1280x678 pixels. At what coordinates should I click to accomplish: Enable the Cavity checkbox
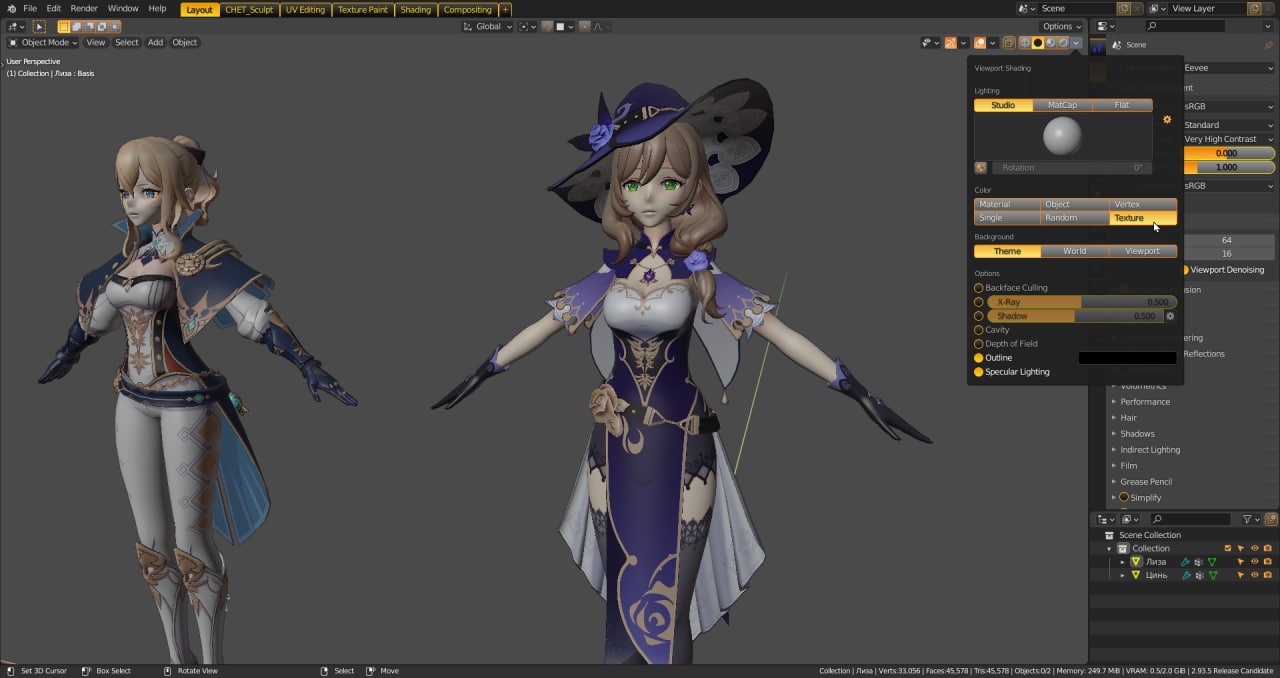(979, 330)
